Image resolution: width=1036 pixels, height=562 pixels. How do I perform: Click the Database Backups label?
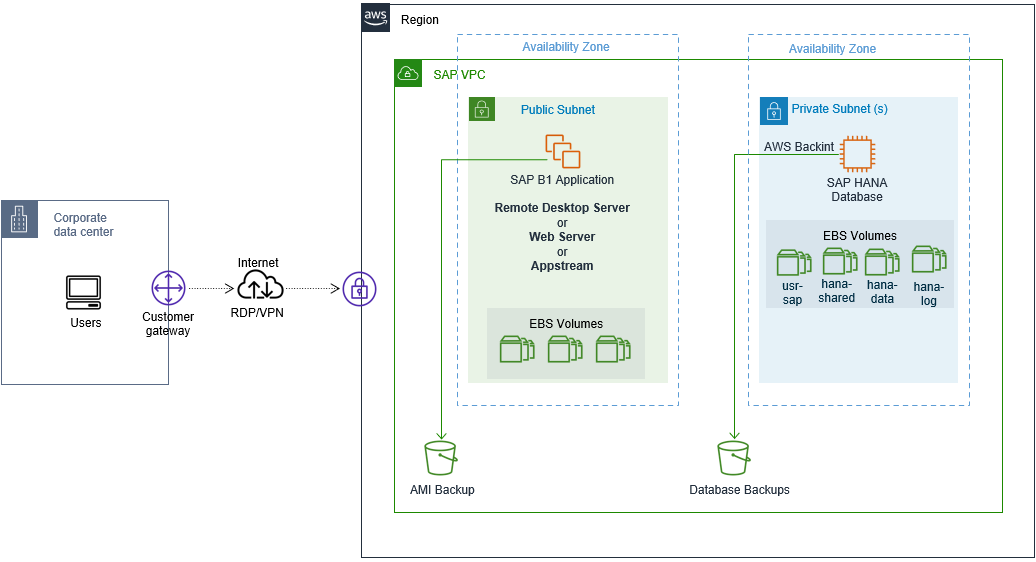pyautogui.click(x=739, y=490)
